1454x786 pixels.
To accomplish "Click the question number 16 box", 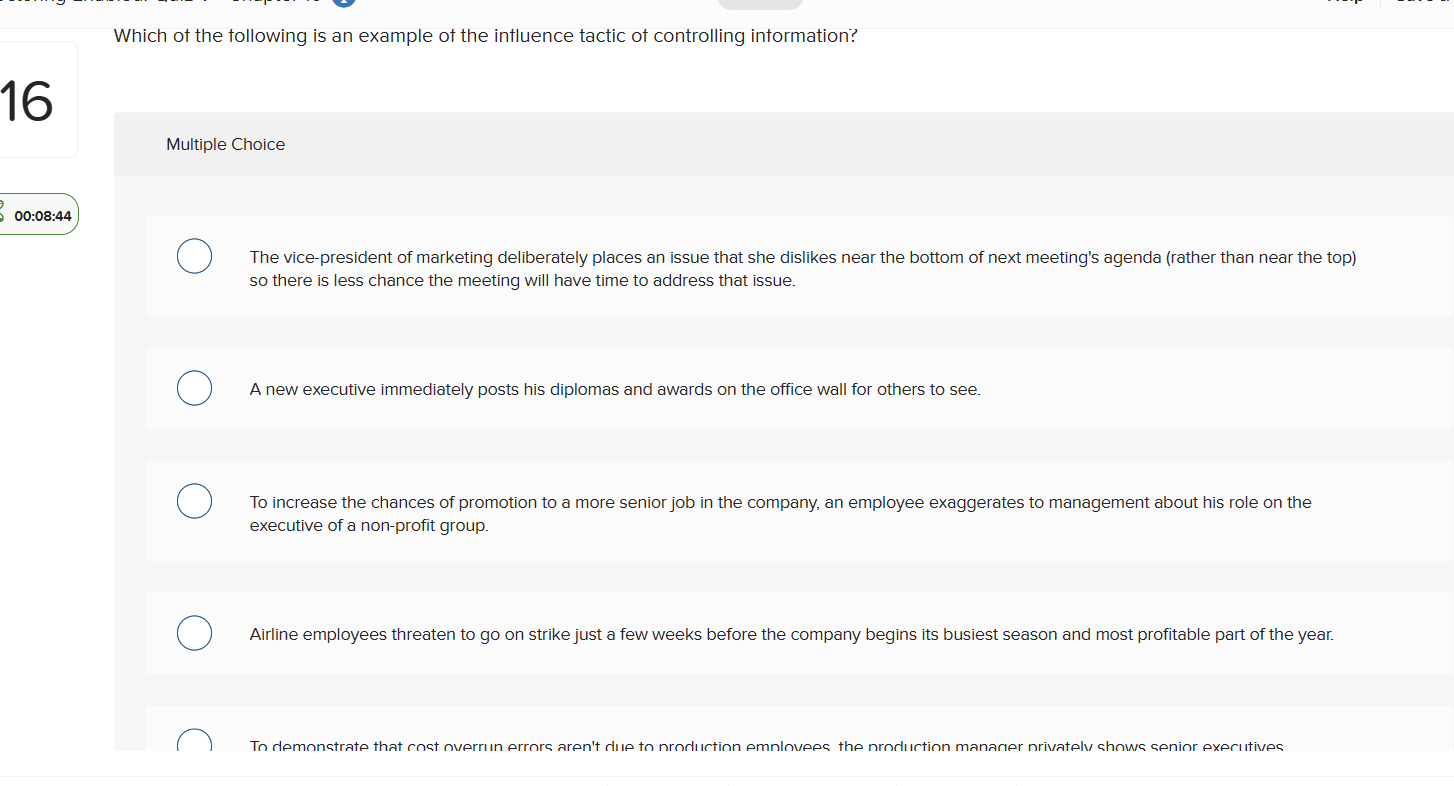I will tap(30, 100).
